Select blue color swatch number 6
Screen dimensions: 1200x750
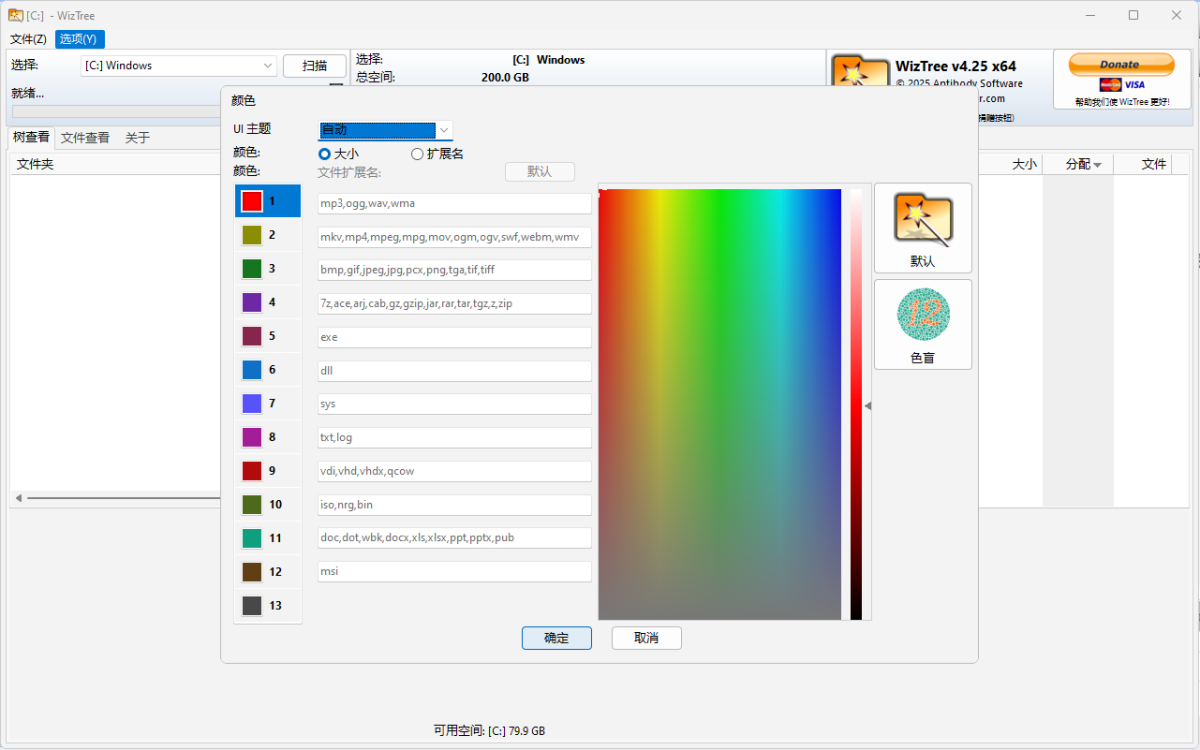coord(252,370)
